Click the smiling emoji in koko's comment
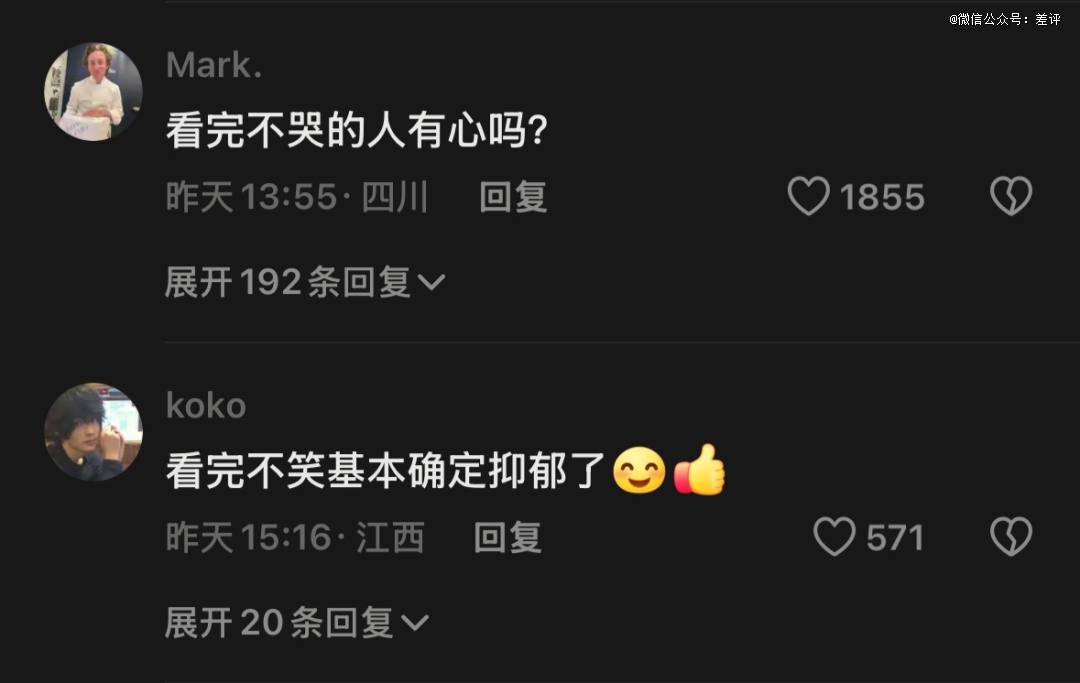 (639, 470)
